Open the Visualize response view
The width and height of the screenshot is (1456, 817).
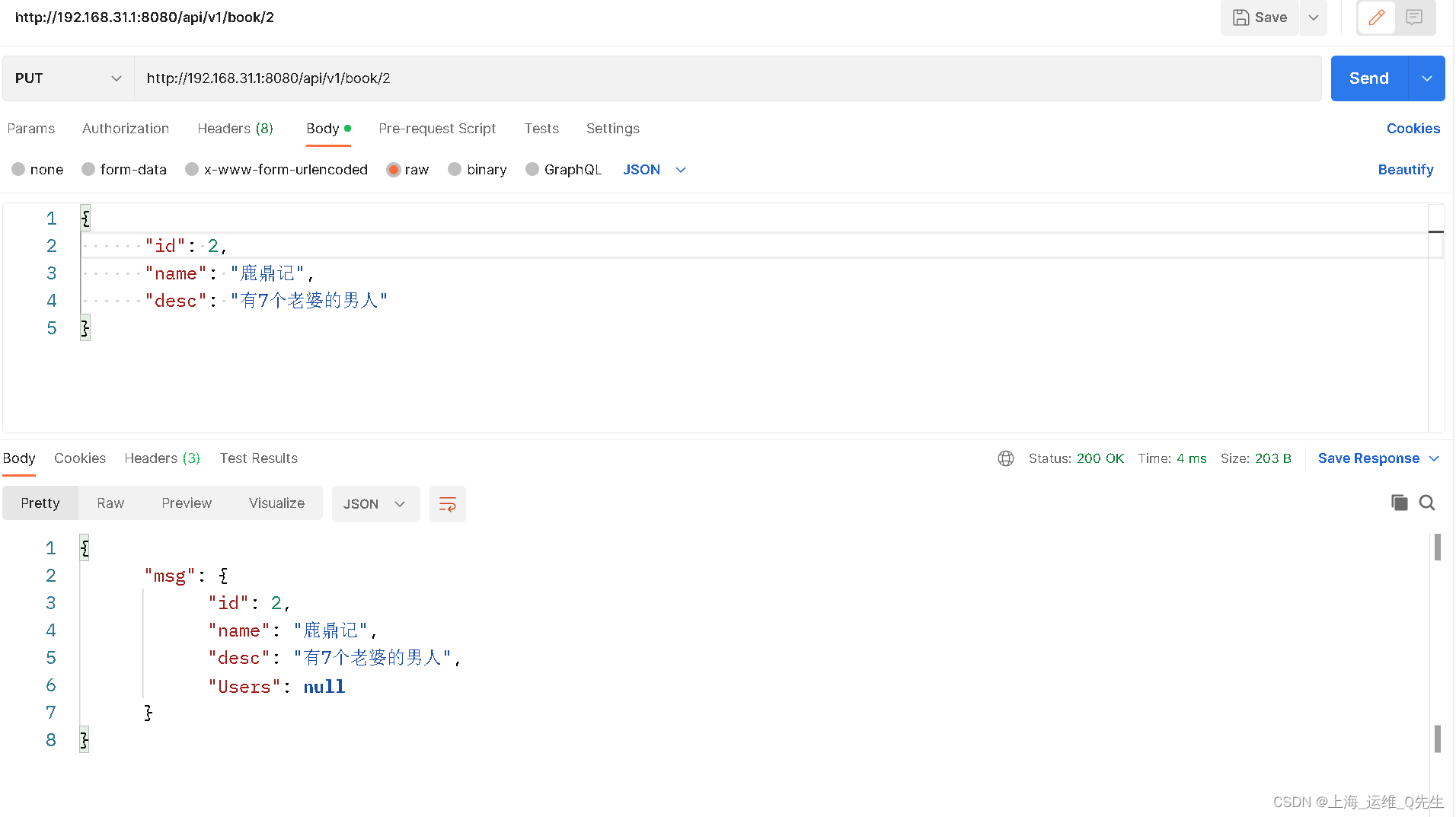click(277, 503)
